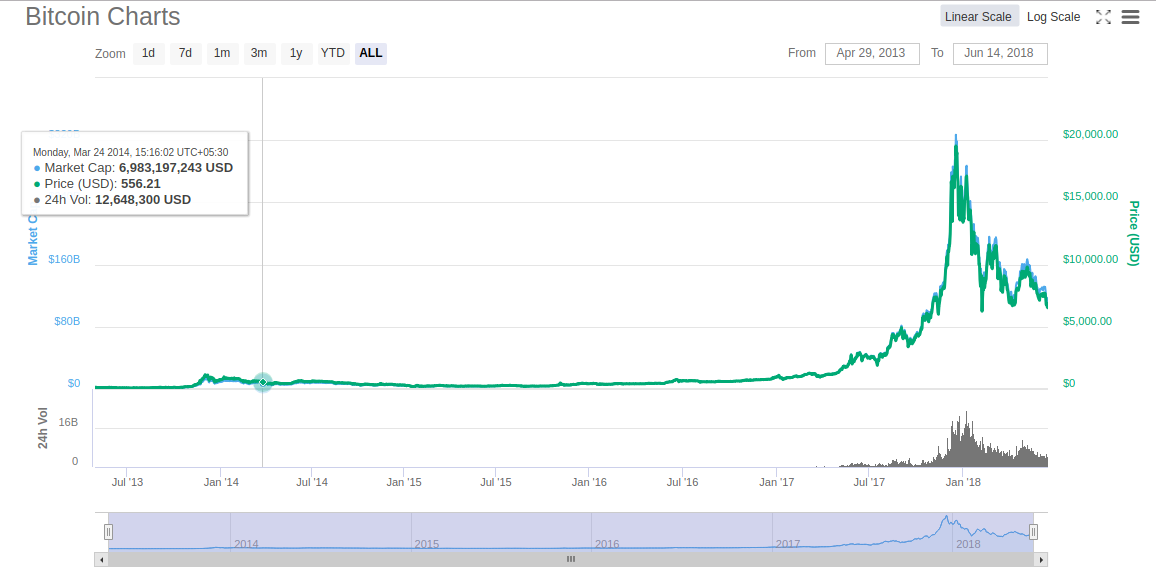1156x581 pixels.
Task: Select the ALL zoom option
Action: point(371,53)
